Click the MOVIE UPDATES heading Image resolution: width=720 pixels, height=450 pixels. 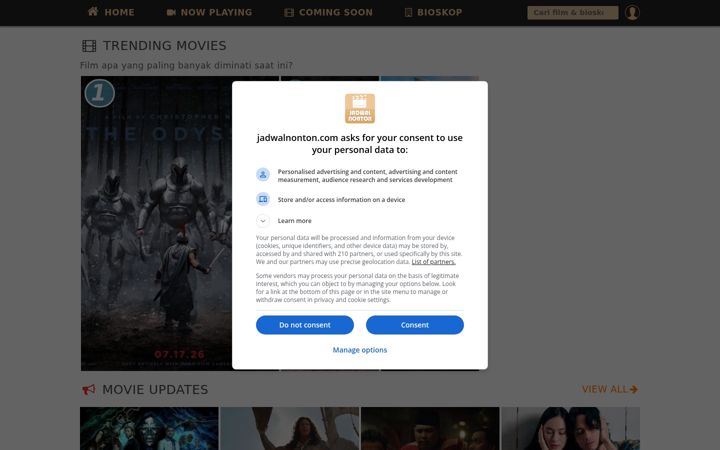[155, 390]
